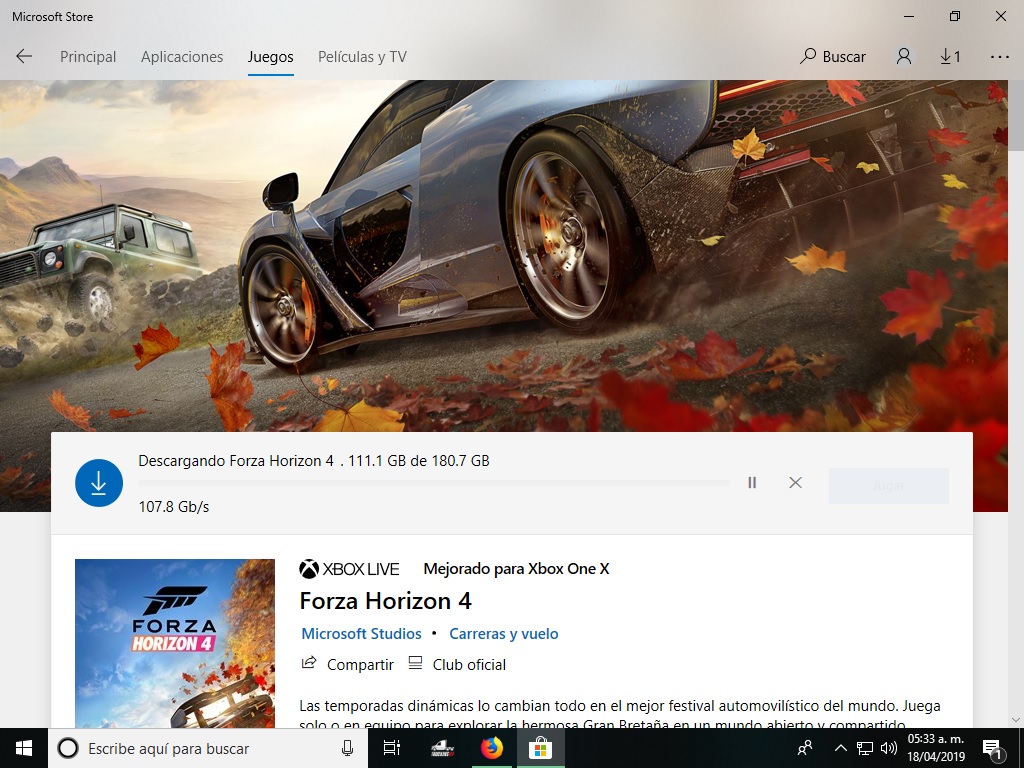This screenshot has height=768, width=1024.
Task: Click the Microsoft Store taskbar icon
Action: (x=541, y=748)
